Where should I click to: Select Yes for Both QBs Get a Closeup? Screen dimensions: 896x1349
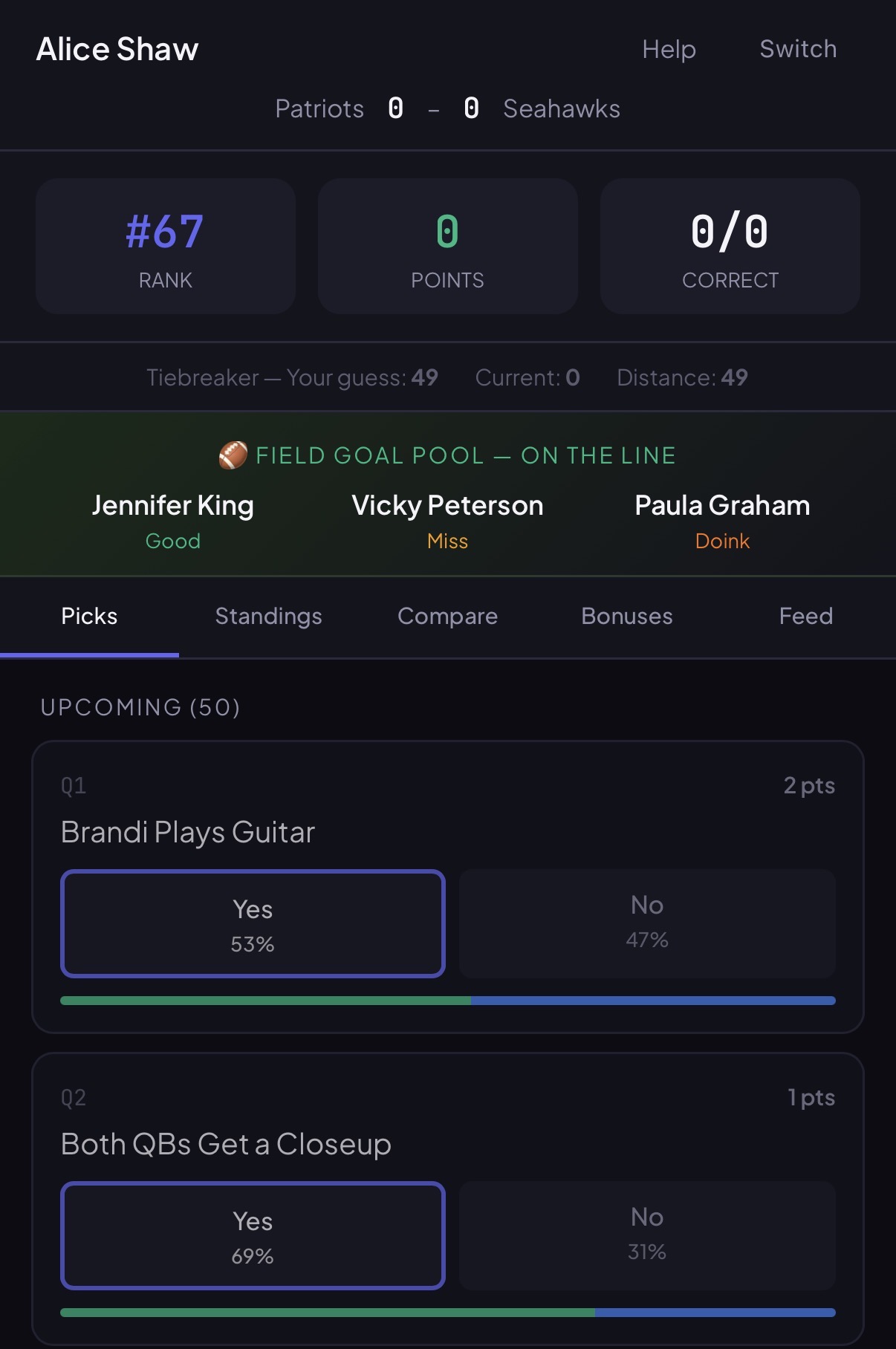pos(252,1236)
